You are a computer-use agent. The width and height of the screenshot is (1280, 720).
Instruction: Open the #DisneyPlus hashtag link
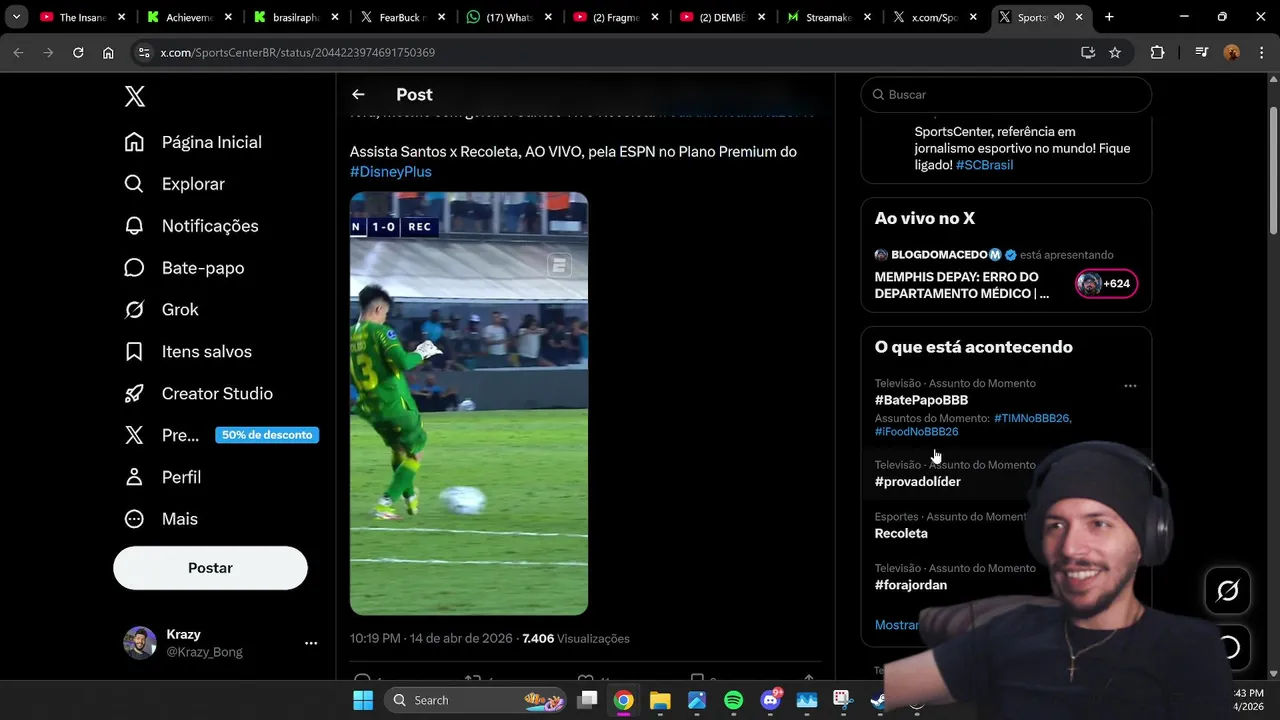391,172
